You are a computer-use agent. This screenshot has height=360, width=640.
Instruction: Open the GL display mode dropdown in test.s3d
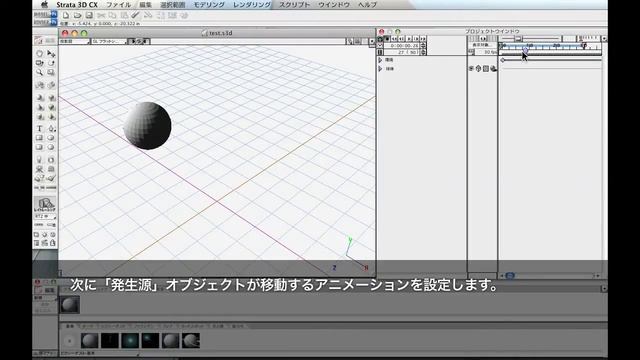[x=109, y=41]
